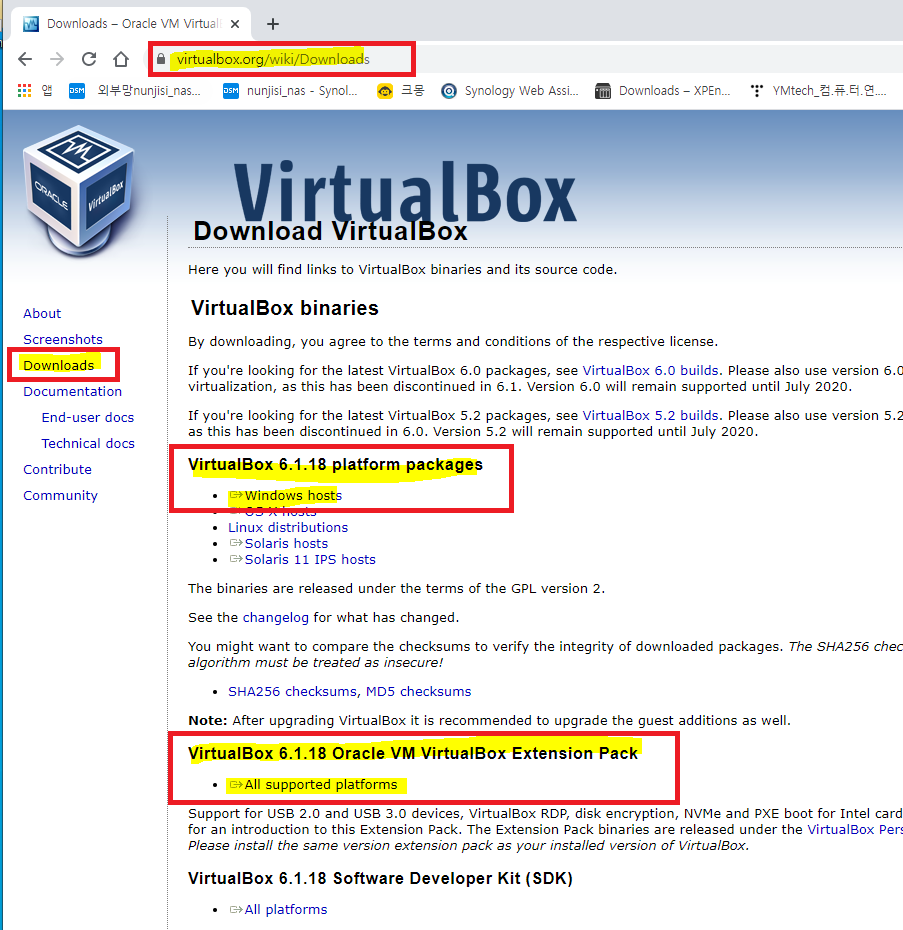Open Community in the sidebar
Screen dimensions: 903x930
click(61, 496)
